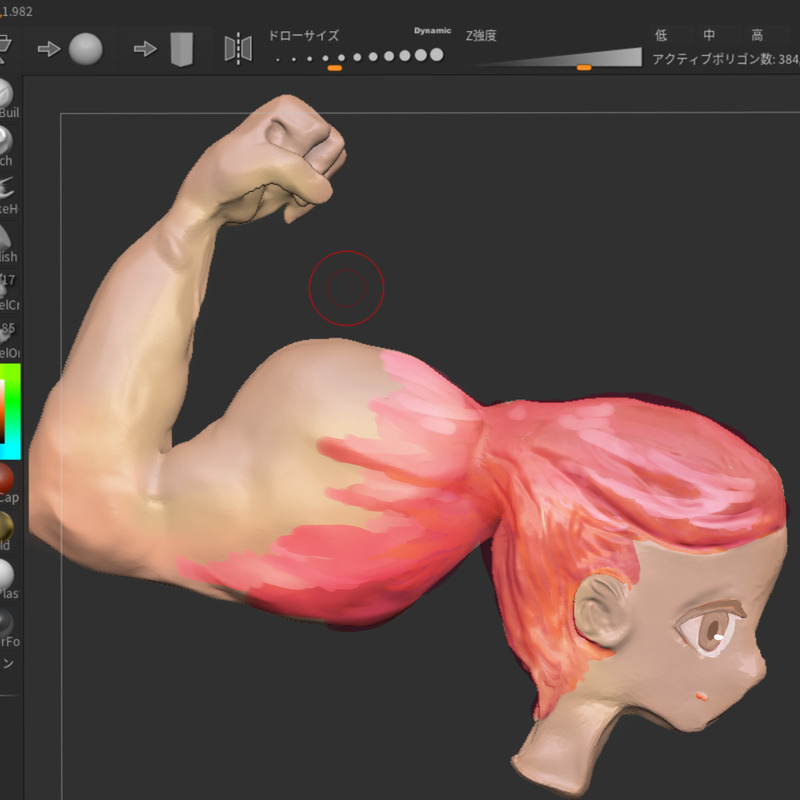Start a new sculpt from the stone block
Viewport: 800px width, 800px height.
point(182,49)
